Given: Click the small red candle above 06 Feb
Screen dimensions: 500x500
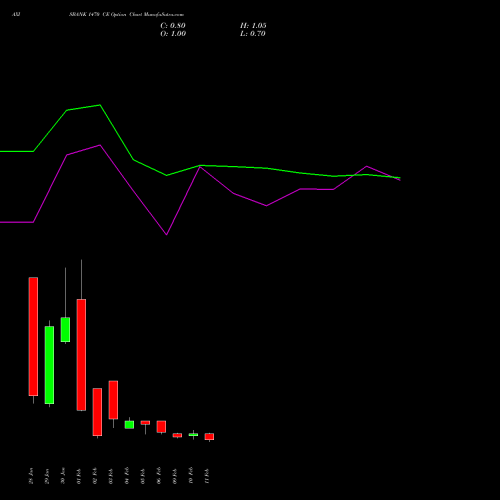Looking at the screenshot, I should pyautogui.click(x=161, y=427).
